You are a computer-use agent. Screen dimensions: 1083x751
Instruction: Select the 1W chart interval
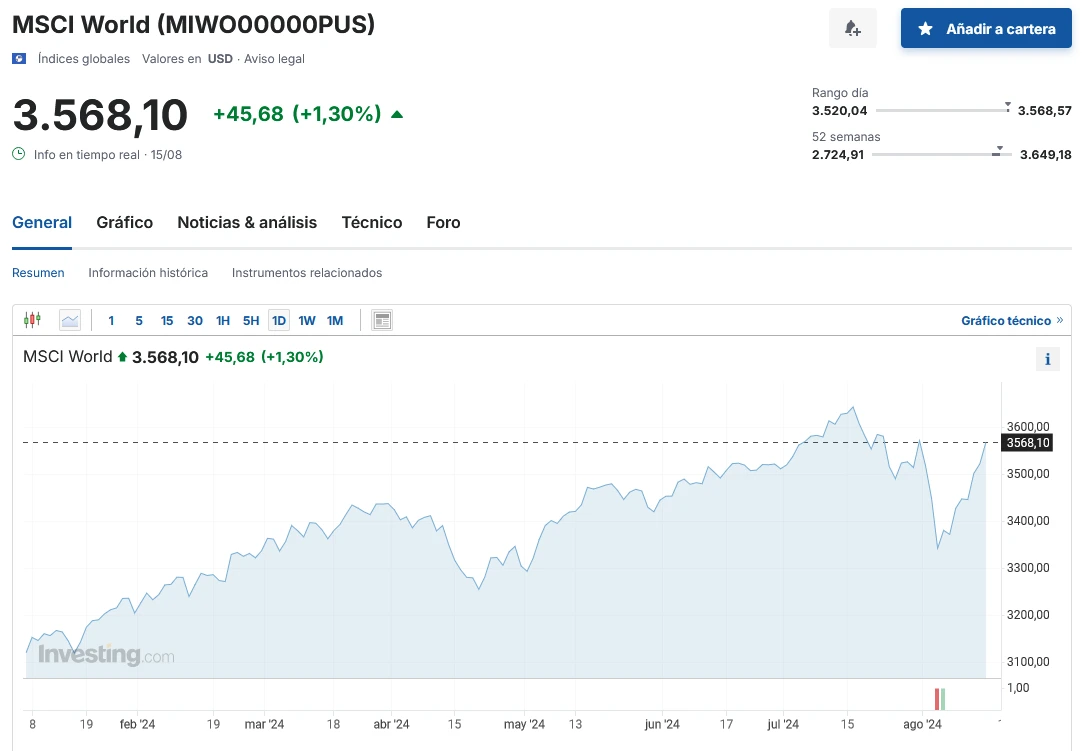307,321
